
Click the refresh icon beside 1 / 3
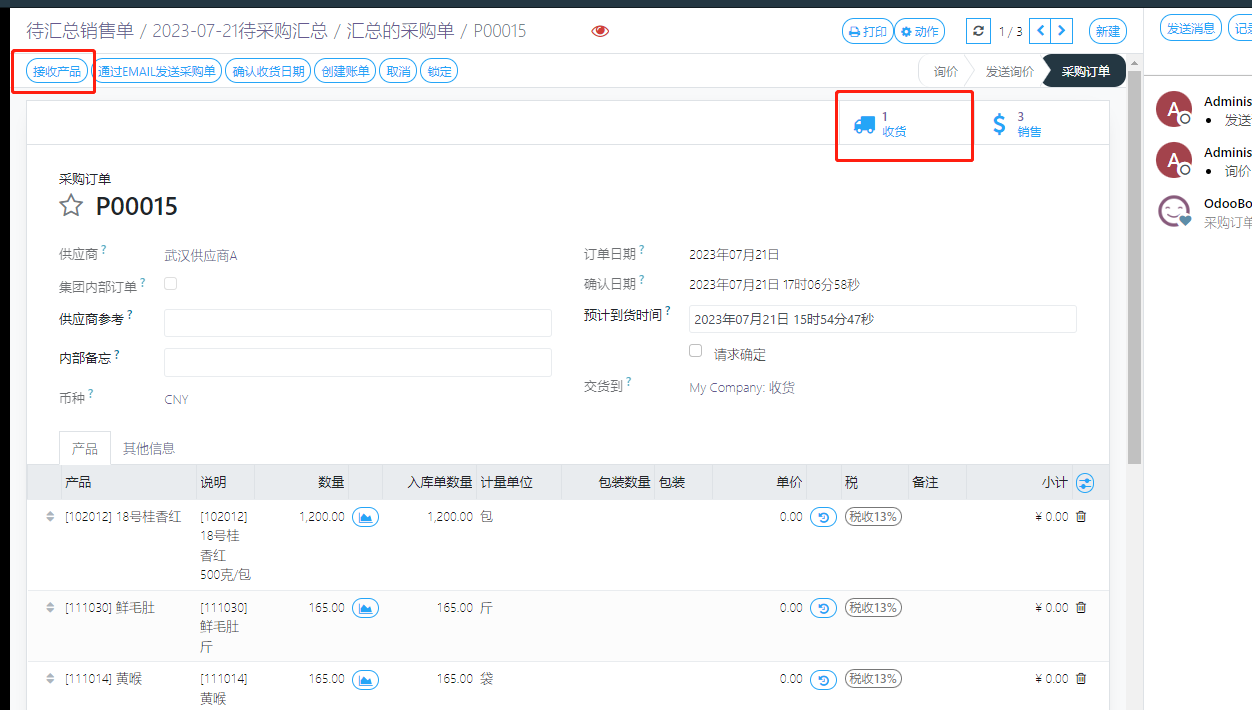coord(978,31)
